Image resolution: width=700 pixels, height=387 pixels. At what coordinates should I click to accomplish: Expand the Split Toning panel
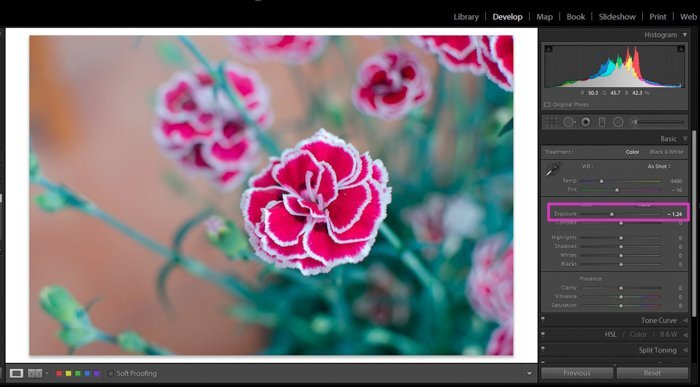point(658,350)
